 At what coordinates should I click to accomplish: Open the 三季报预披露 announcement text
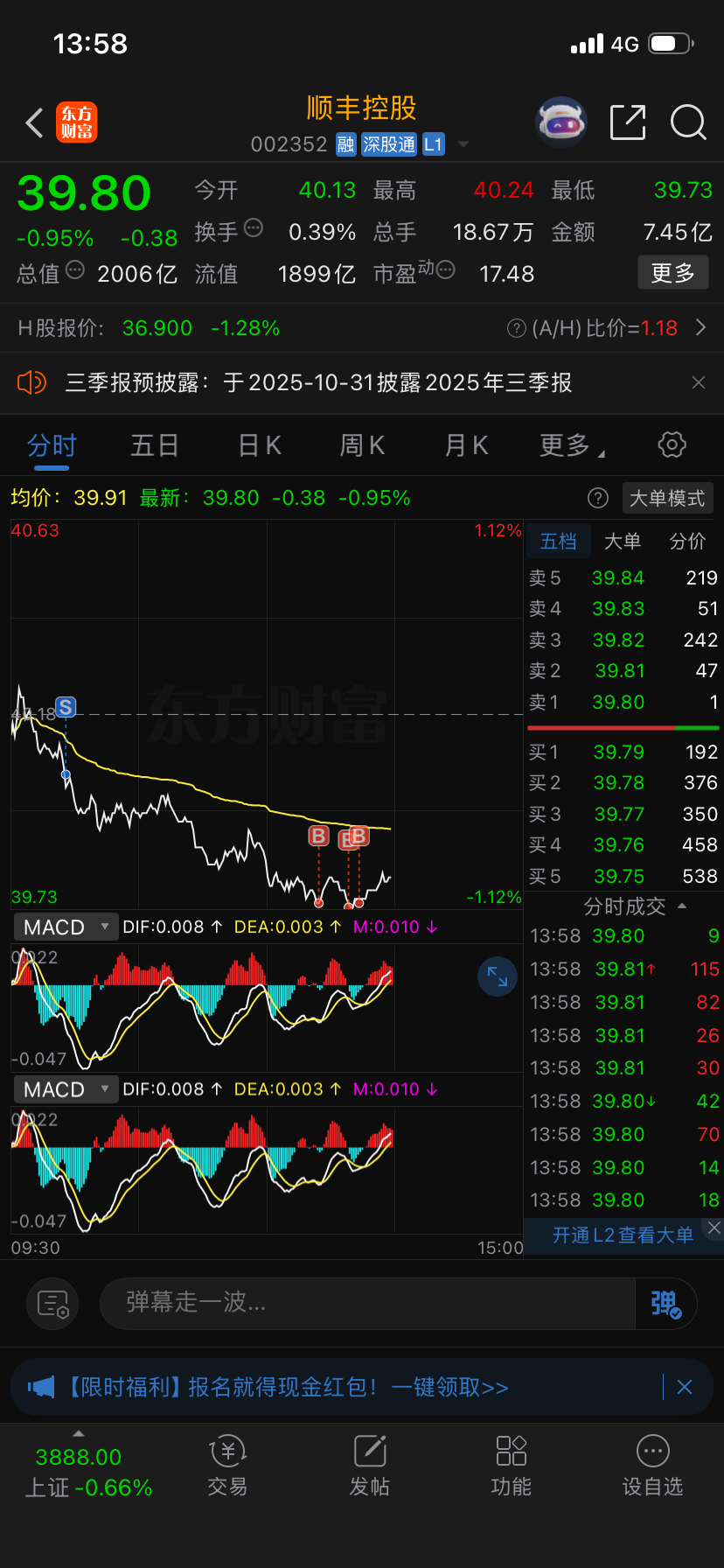[319, 382]
